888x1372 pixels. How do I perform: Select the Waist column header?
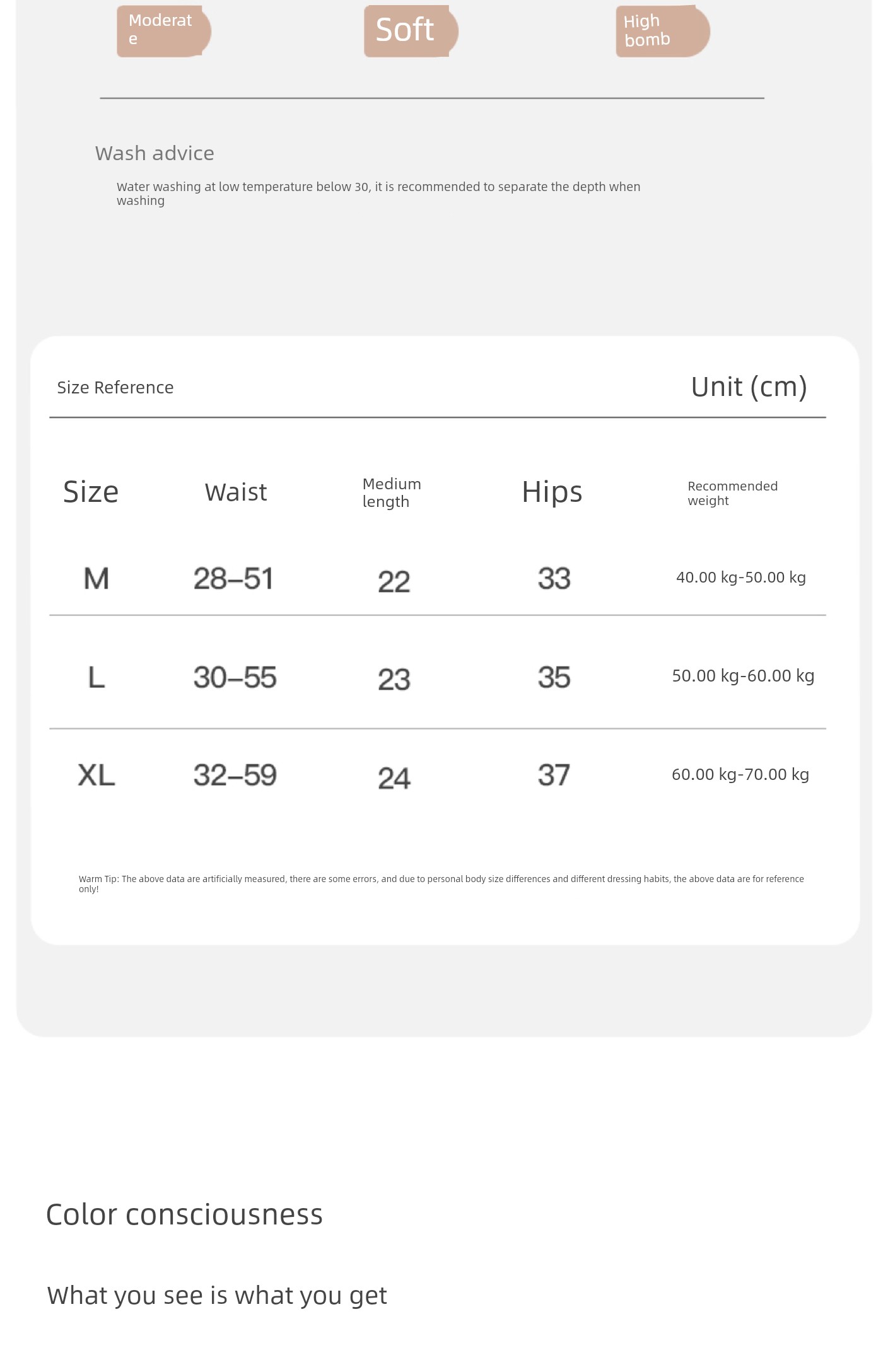tap(236, 492)
